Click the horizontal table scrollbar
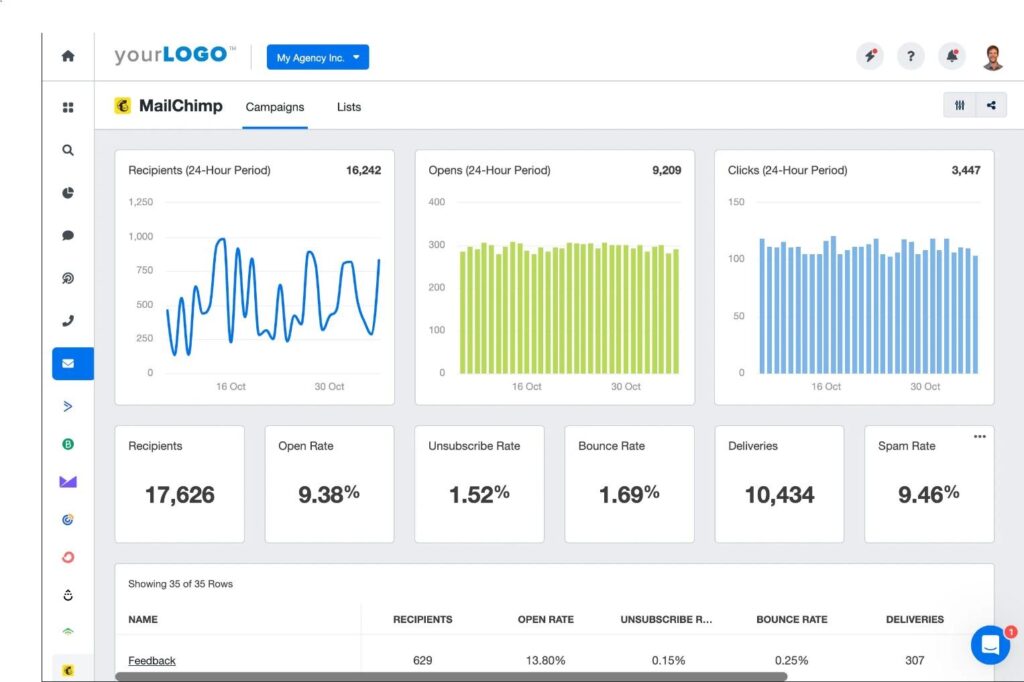The height and width of the screenshot is (682, 1024). [450, 677]
